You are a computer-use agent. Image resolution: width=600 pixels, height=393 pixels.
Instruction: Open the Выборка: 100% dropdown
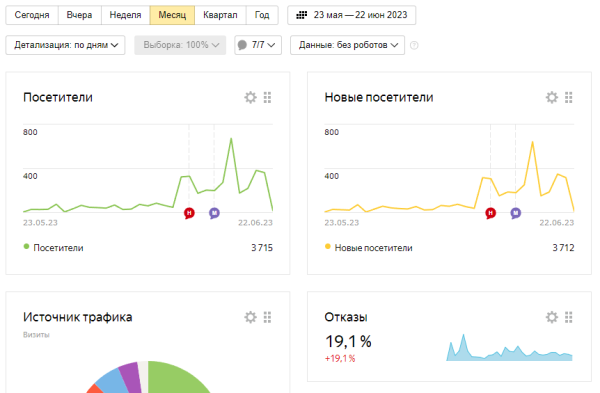pos(180,45)
